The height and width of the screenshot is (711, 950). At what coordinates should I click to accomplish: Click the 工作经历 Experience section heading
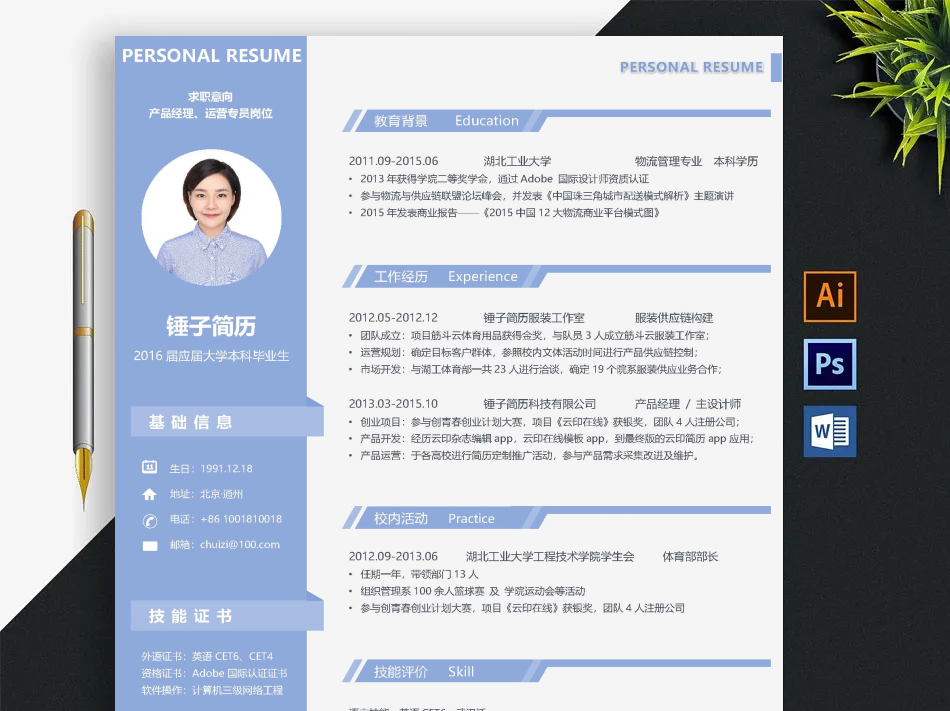445,277
